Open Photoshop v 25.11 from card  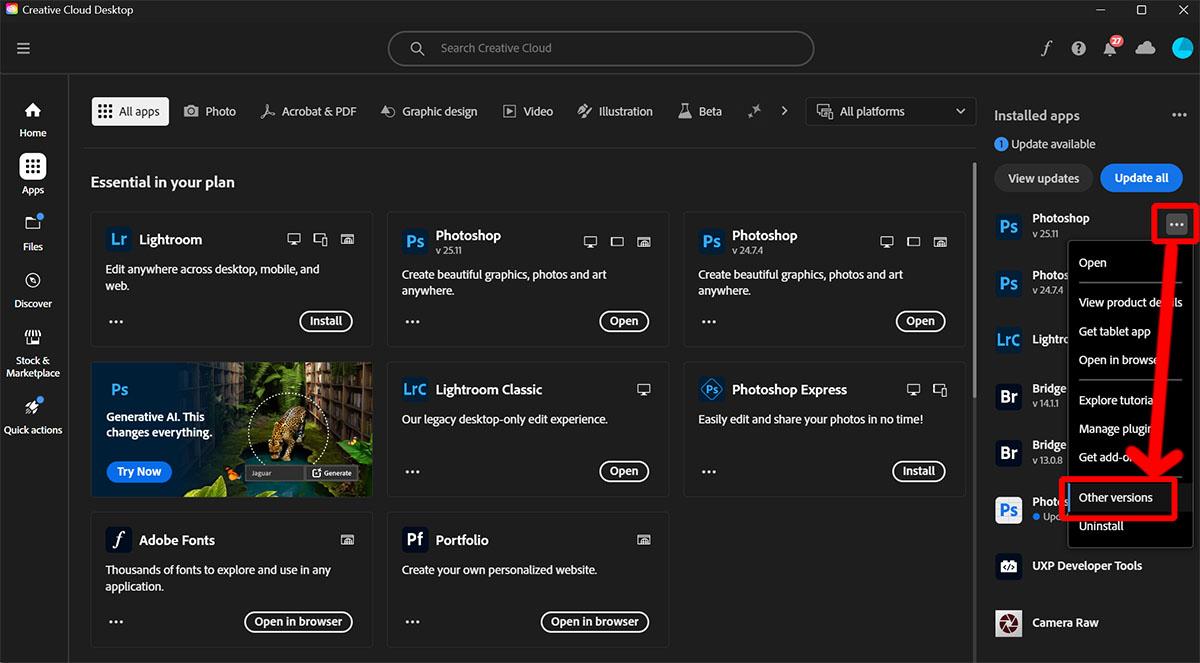pos(624,321)
